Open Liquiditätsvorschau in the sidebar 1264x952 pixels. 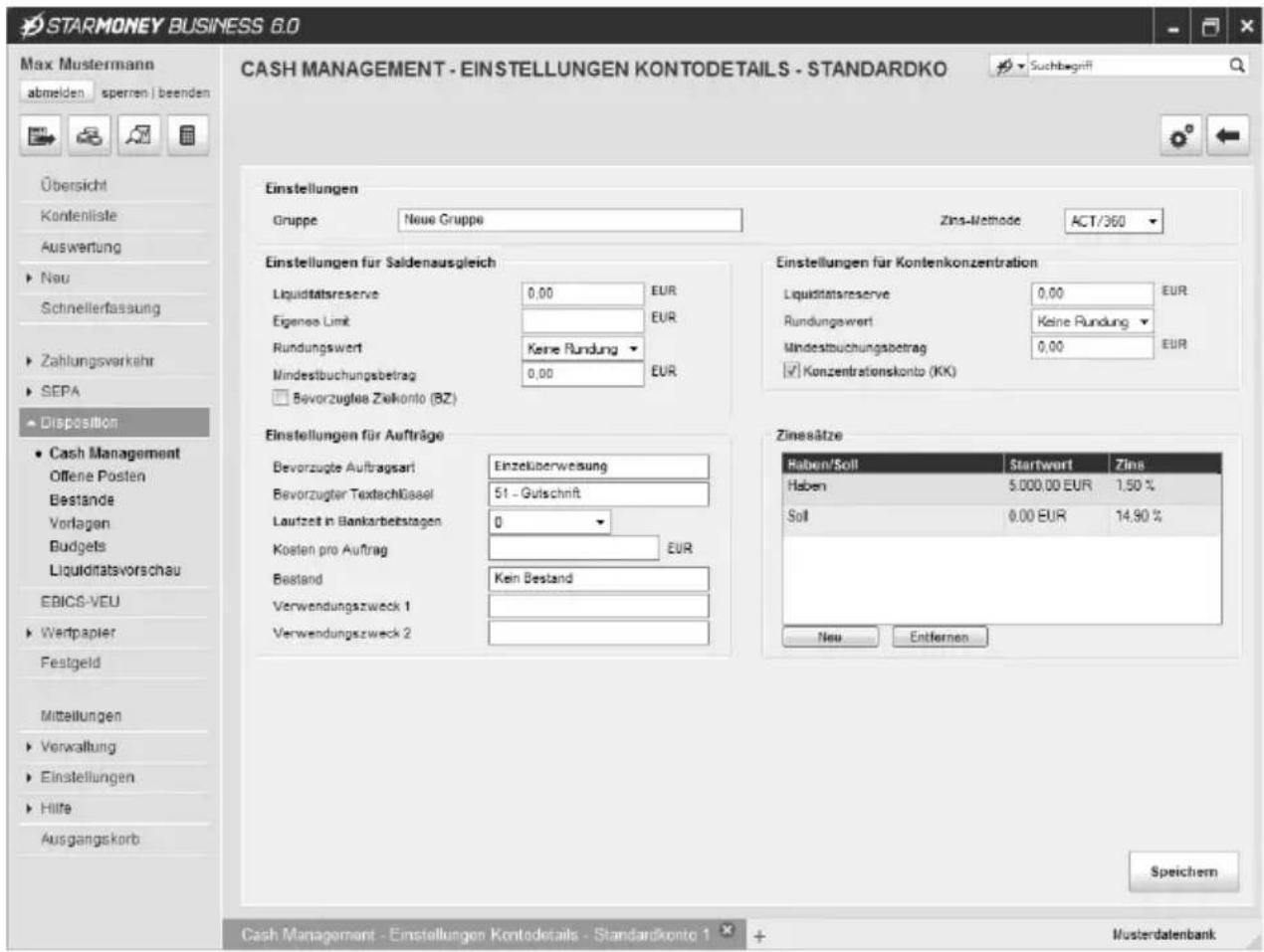click(x=114, y=570)
